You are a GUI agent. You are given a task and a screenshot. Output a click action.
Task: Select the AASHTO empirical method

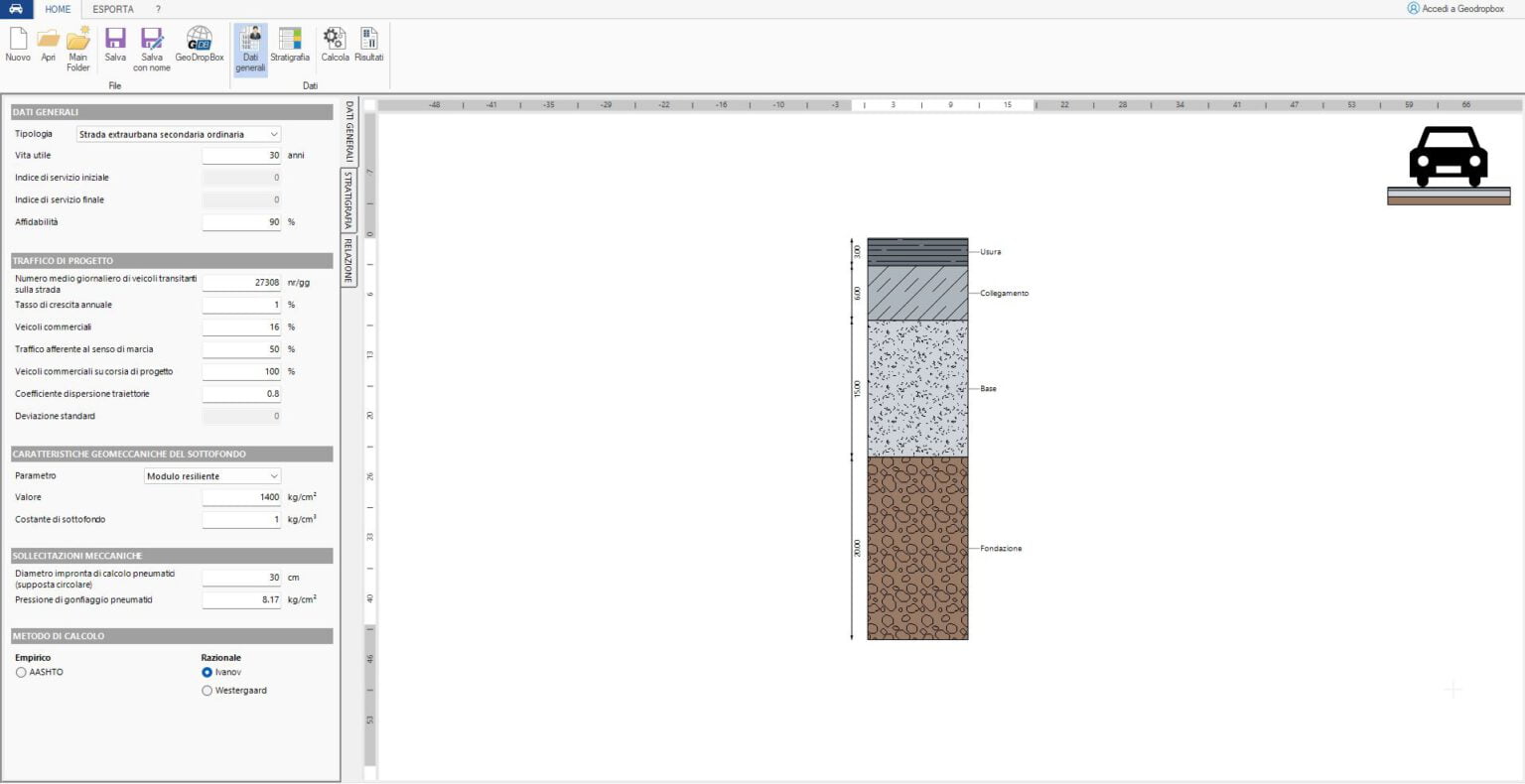pyautogui.click(x=21, y=672)
